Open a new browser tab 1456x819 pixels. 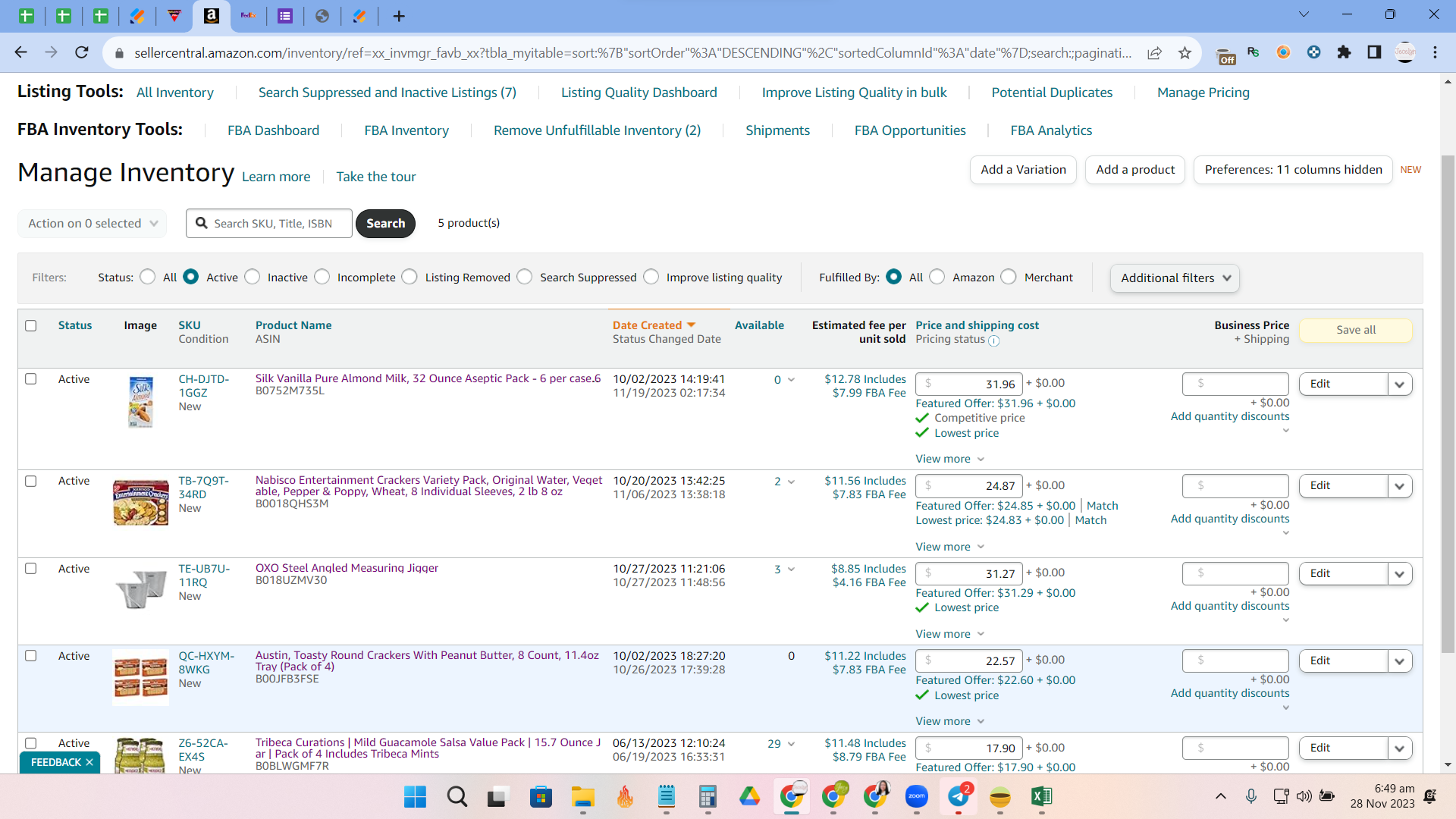click(399, 16)
